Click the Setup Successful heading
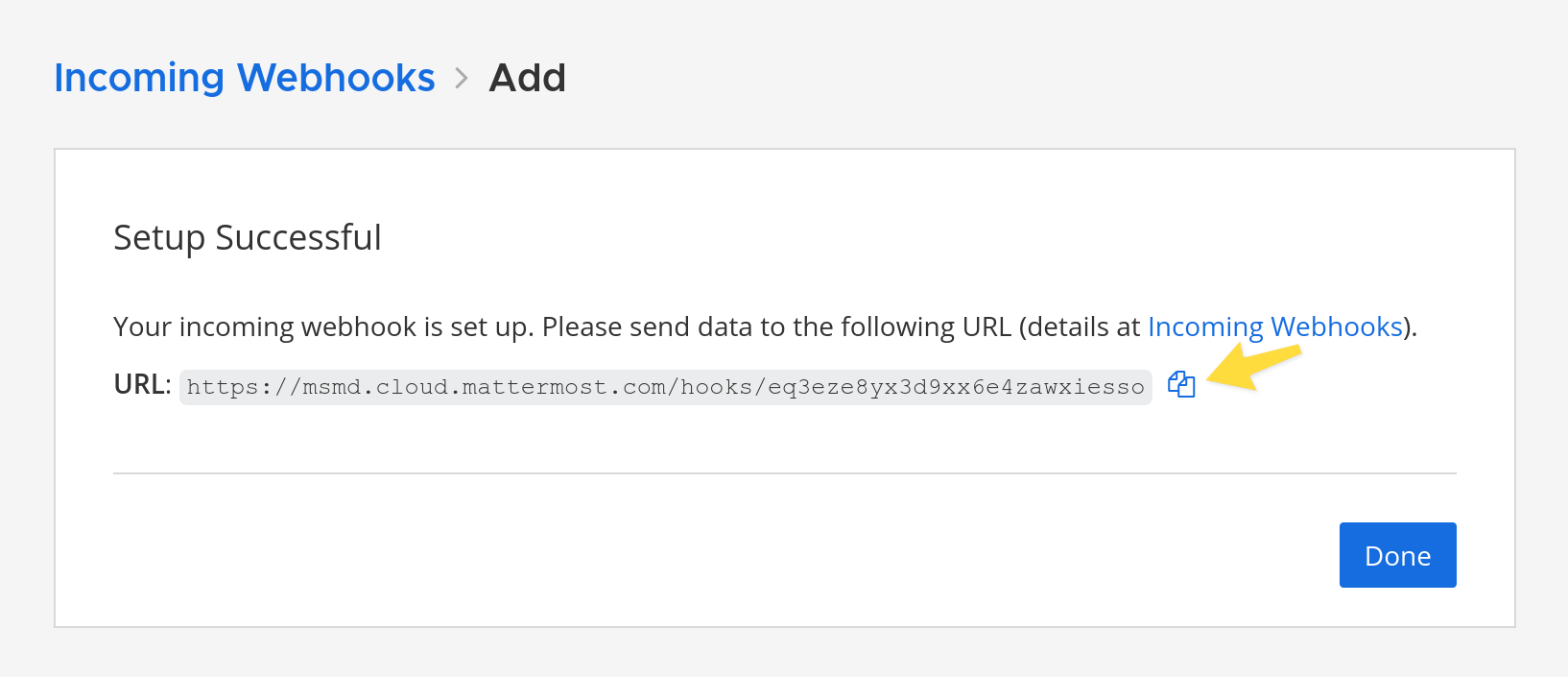Screen dimensions: 1568x677 (x=248, y=237)
